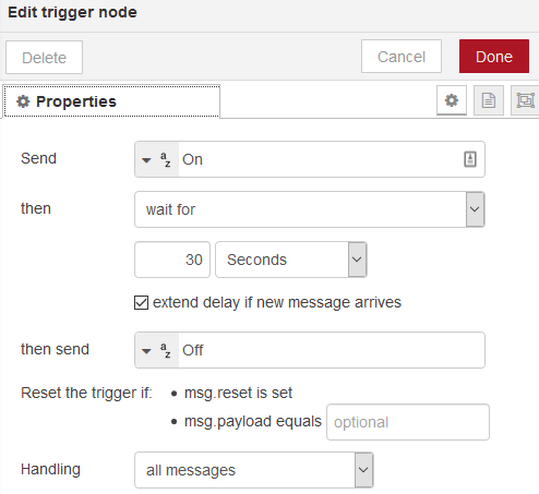The height and width of the screenshot is (494, 539).
Task: Click the Off value text field
Action: point(331,350)
